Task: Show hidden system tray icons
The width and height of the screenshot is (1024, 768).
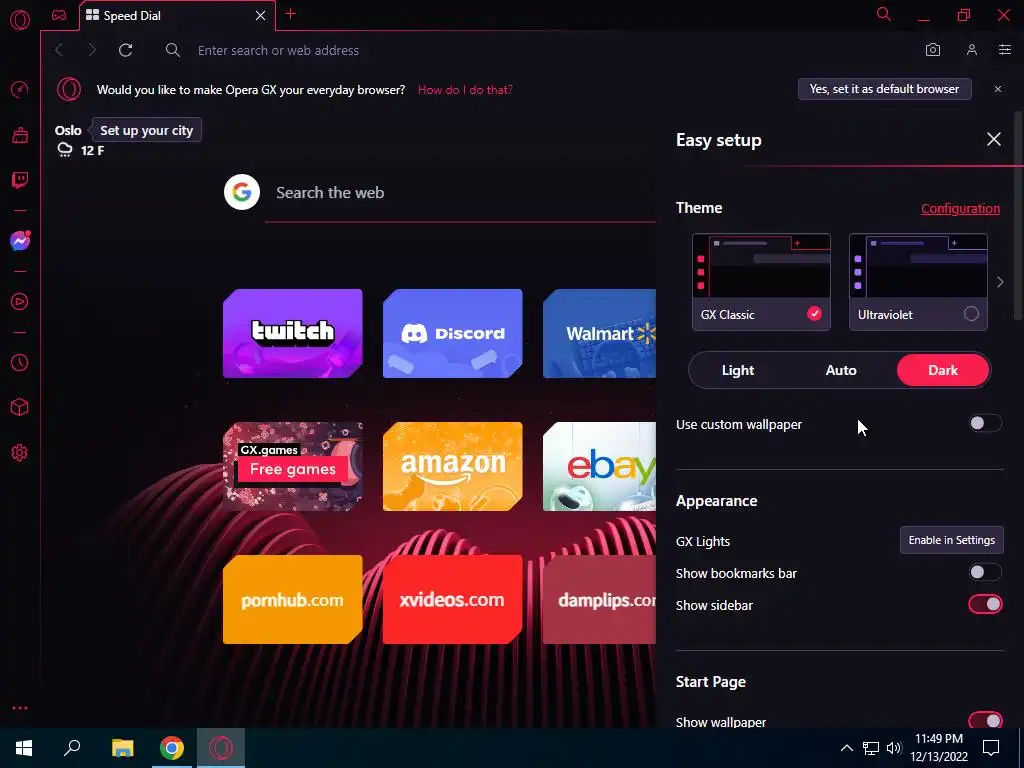Action: [846, 748]
